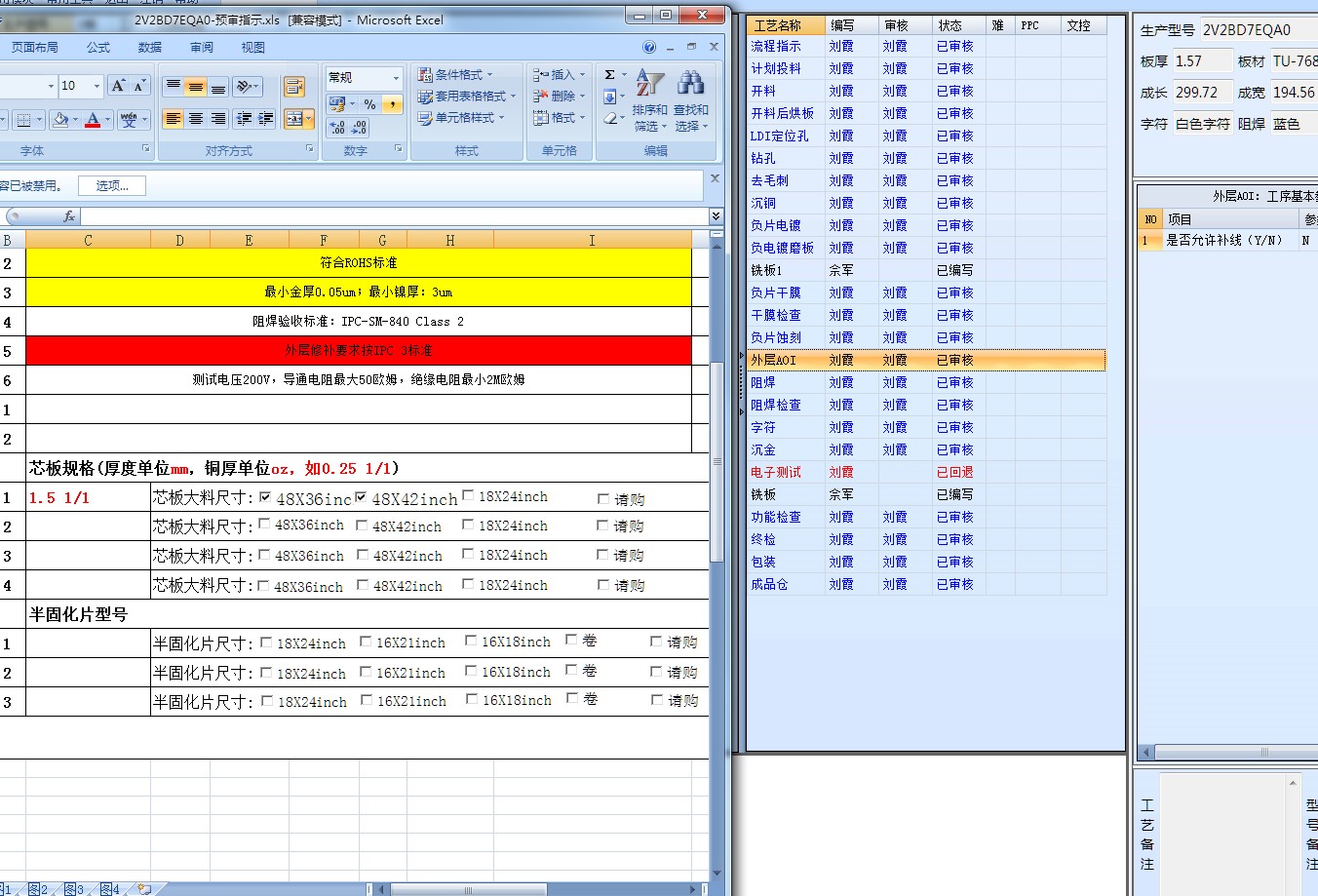Pick the fill color paint bucket
Image resolution: width=1318 pixels, height=896 pixels.
pos(60,120)
